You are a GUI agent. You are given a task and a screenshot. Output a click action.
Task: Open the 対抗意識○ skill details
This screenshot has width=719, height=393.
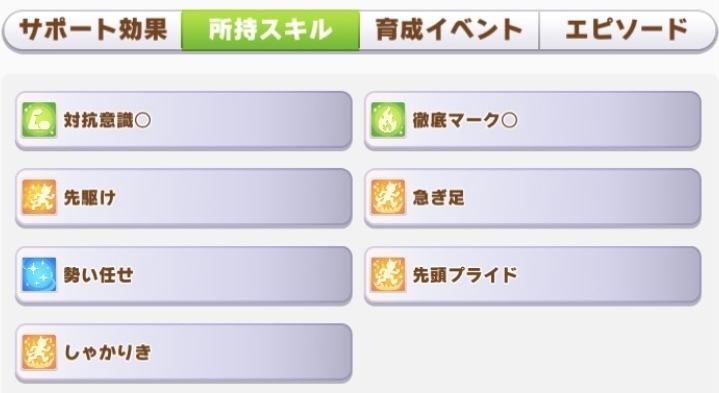pos(184,120)
